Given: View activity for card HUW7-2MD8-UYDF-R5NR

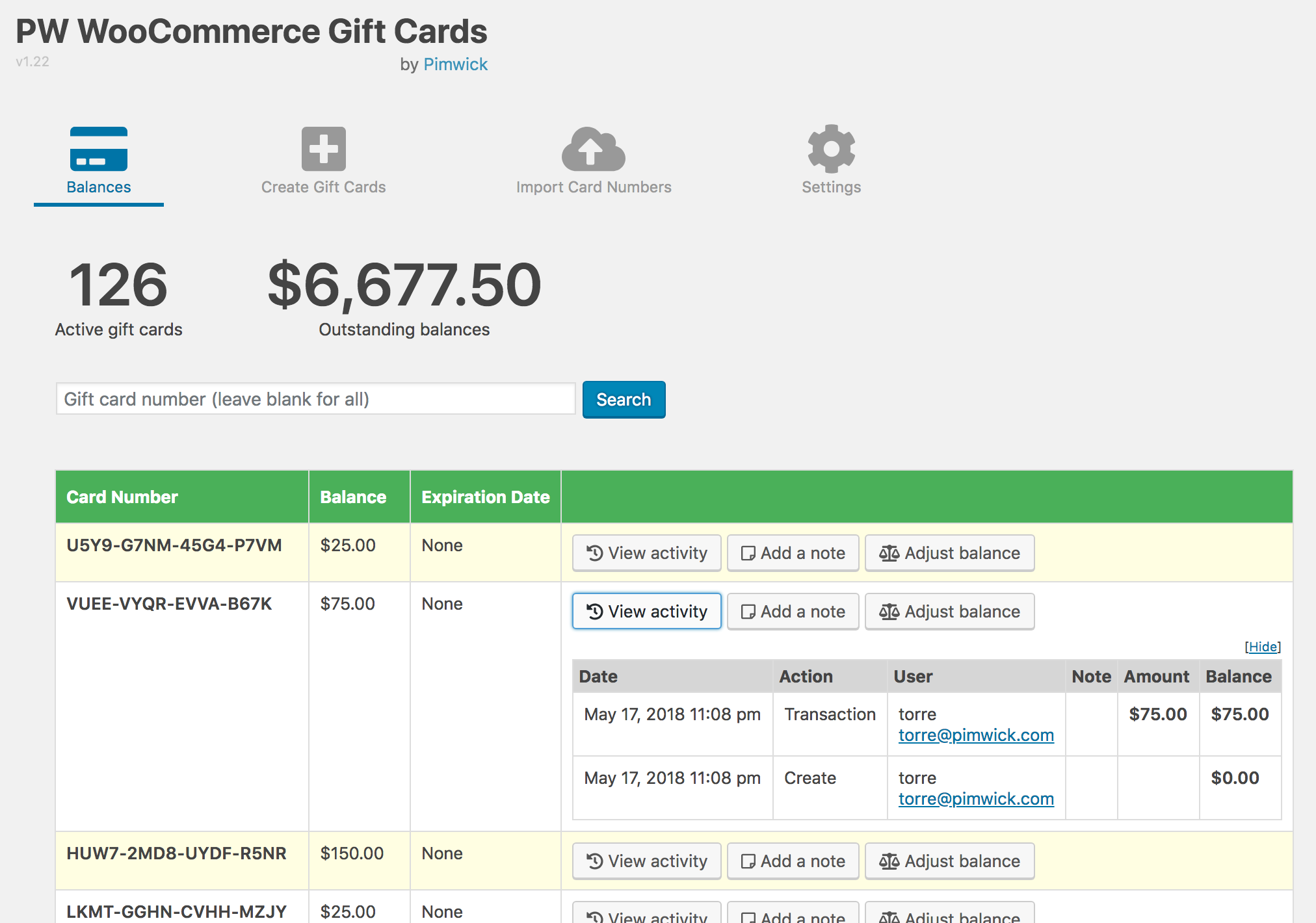Looking at the screenshot, I should click(646, 861).
